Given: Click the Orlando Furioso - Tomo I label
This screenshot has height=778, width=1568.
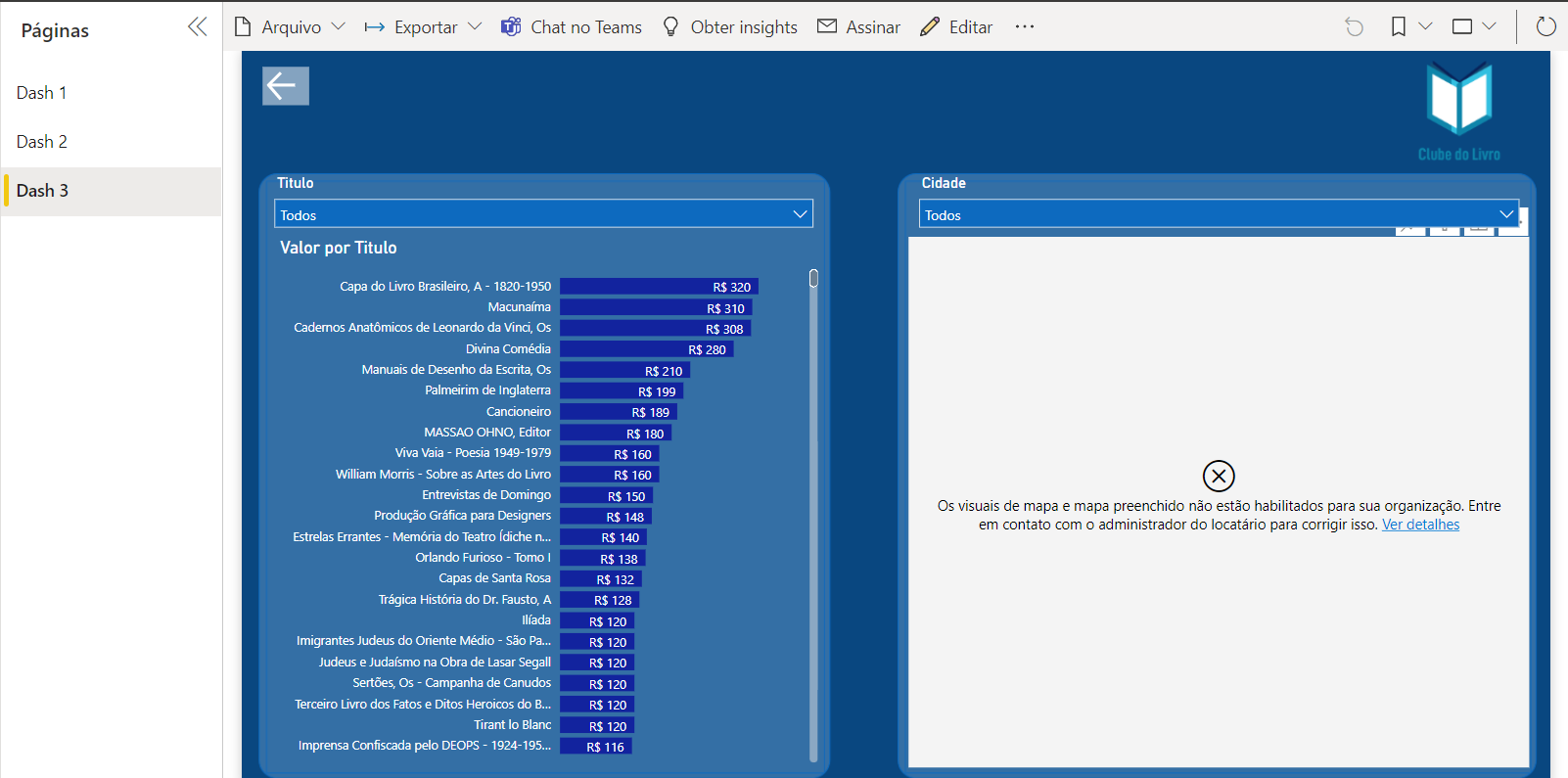Looking at the screenshot, I should pos(483,558).
